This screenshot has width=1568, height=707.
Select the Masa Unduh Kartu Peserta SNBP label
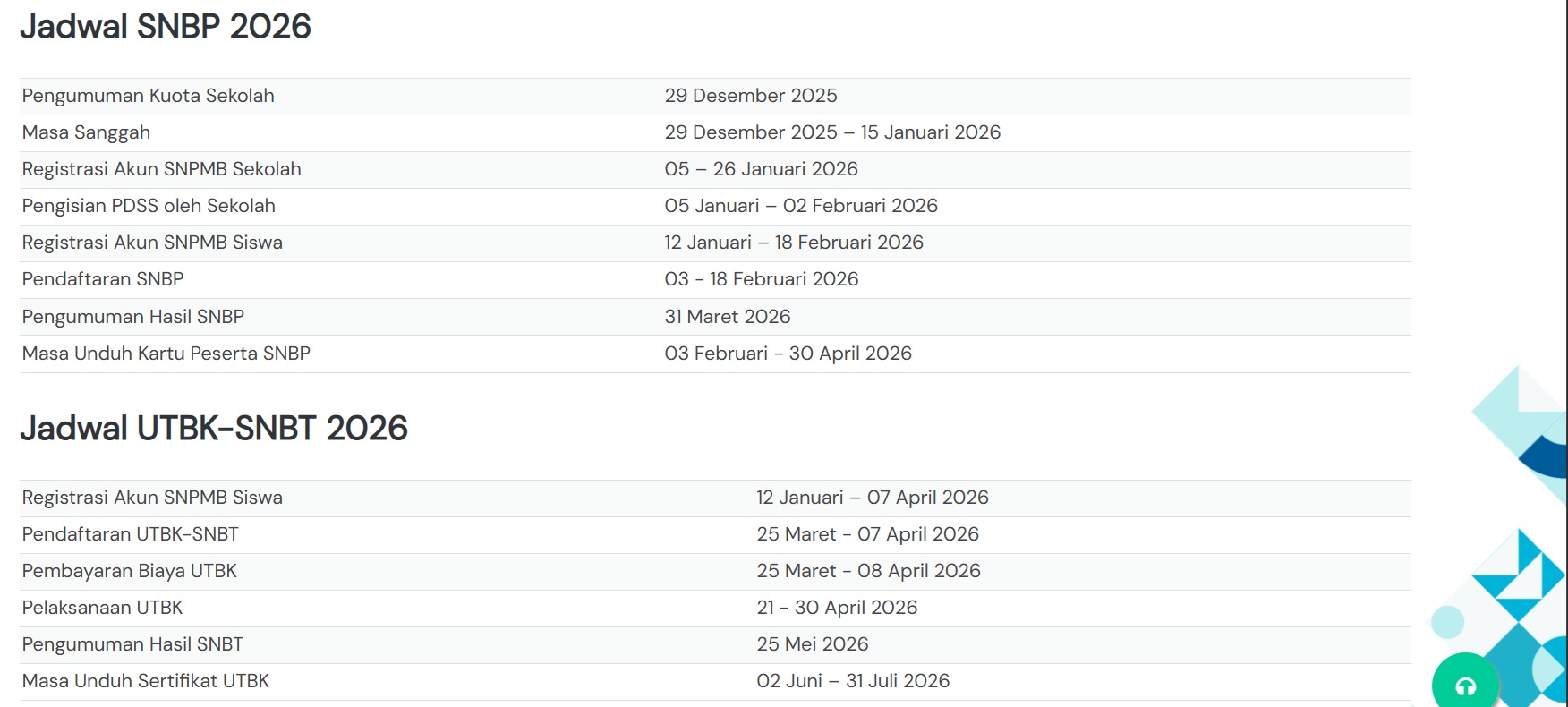(166, 353)
